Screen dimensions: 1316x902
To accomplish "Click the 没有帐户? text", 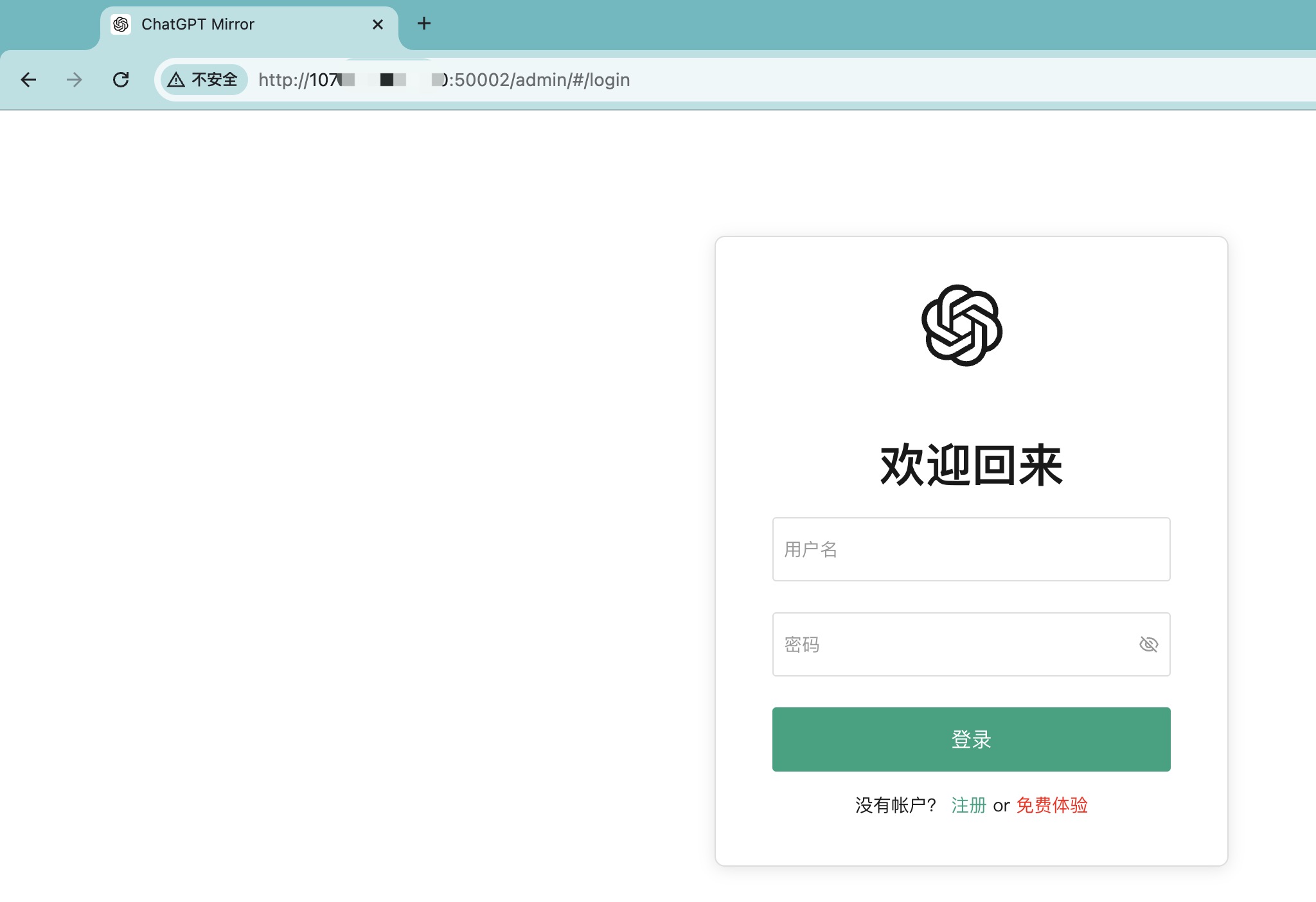I will point(895,805).
